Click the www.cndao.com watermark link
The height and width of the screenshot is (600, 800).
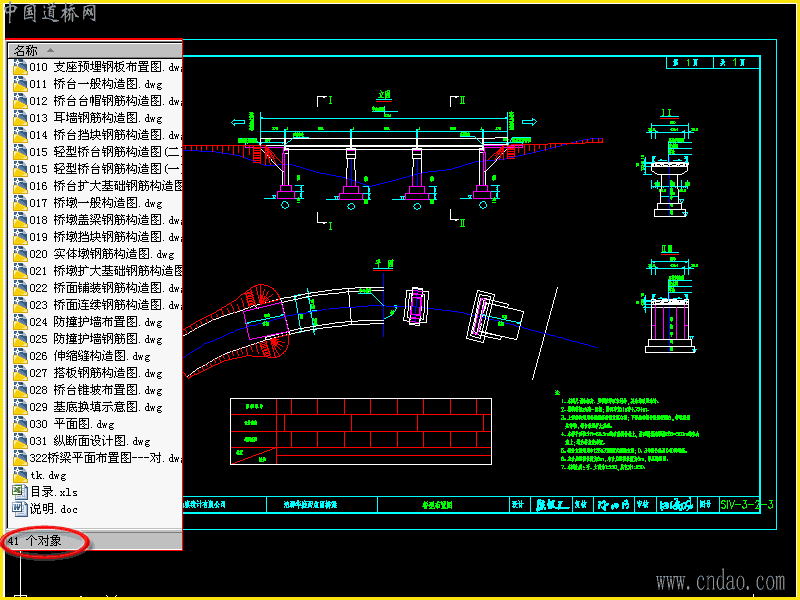pos(720,582)
